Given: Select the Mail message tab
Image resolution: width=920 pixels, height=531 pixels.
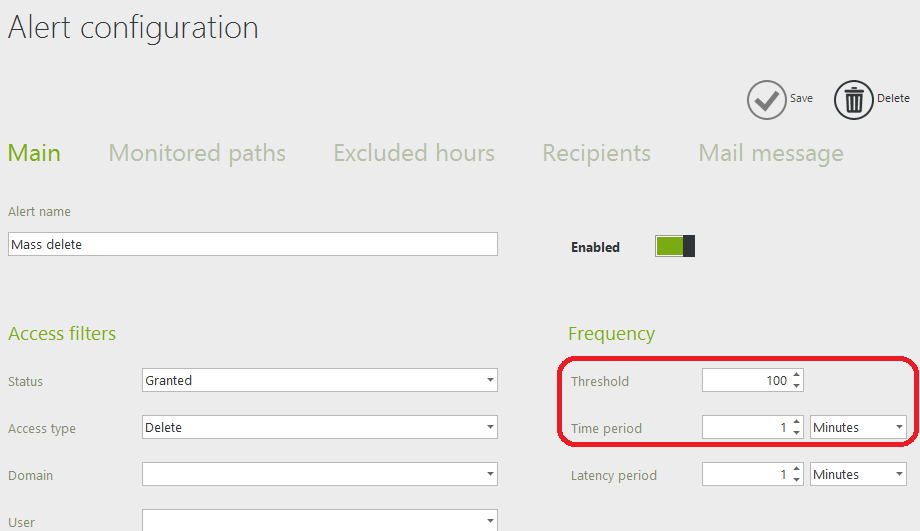Looking at the screenshot, I should click(x=771, y=153).
